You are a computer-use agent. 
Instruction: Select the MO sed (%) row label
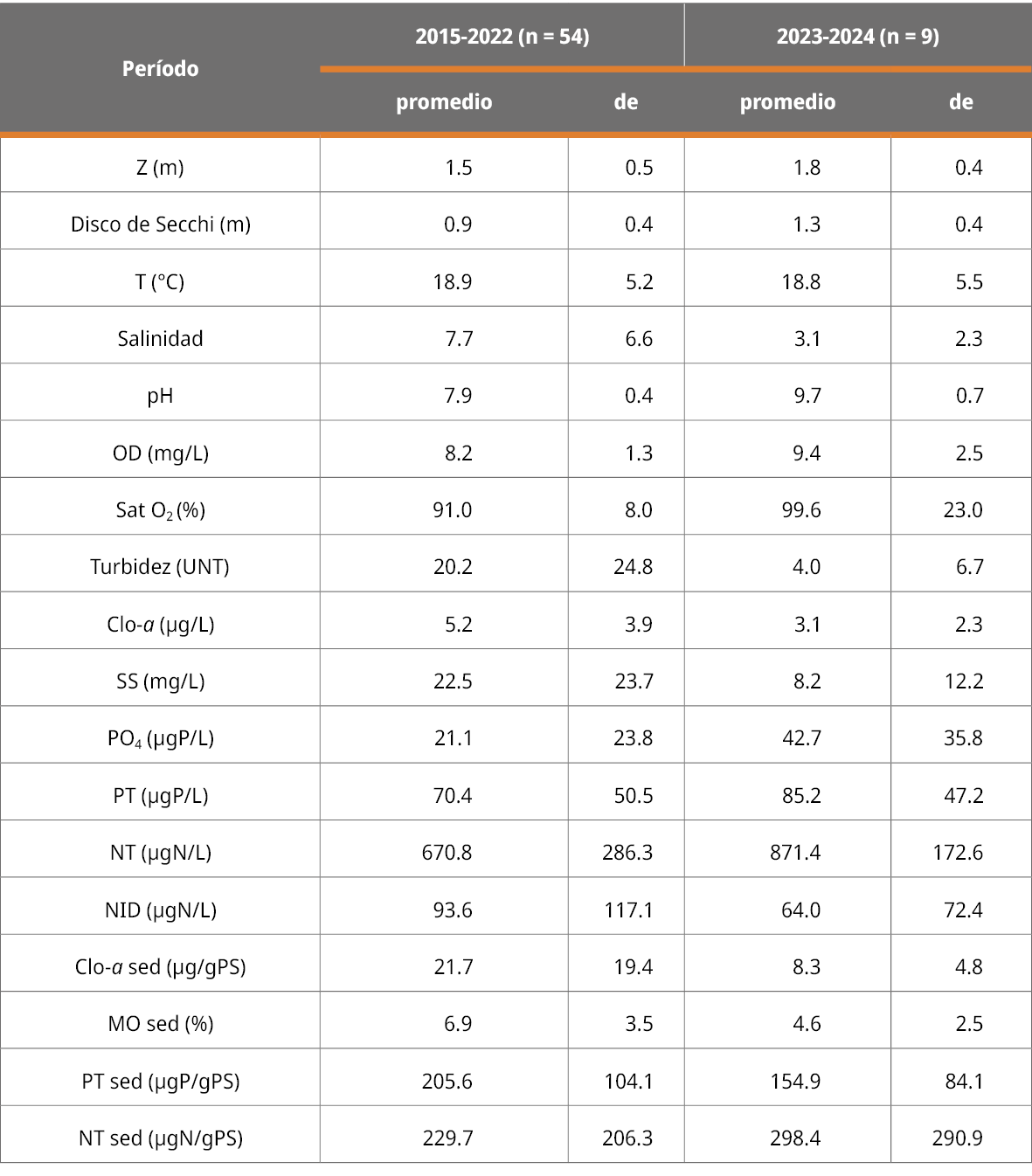click(x=160, y=1024)
